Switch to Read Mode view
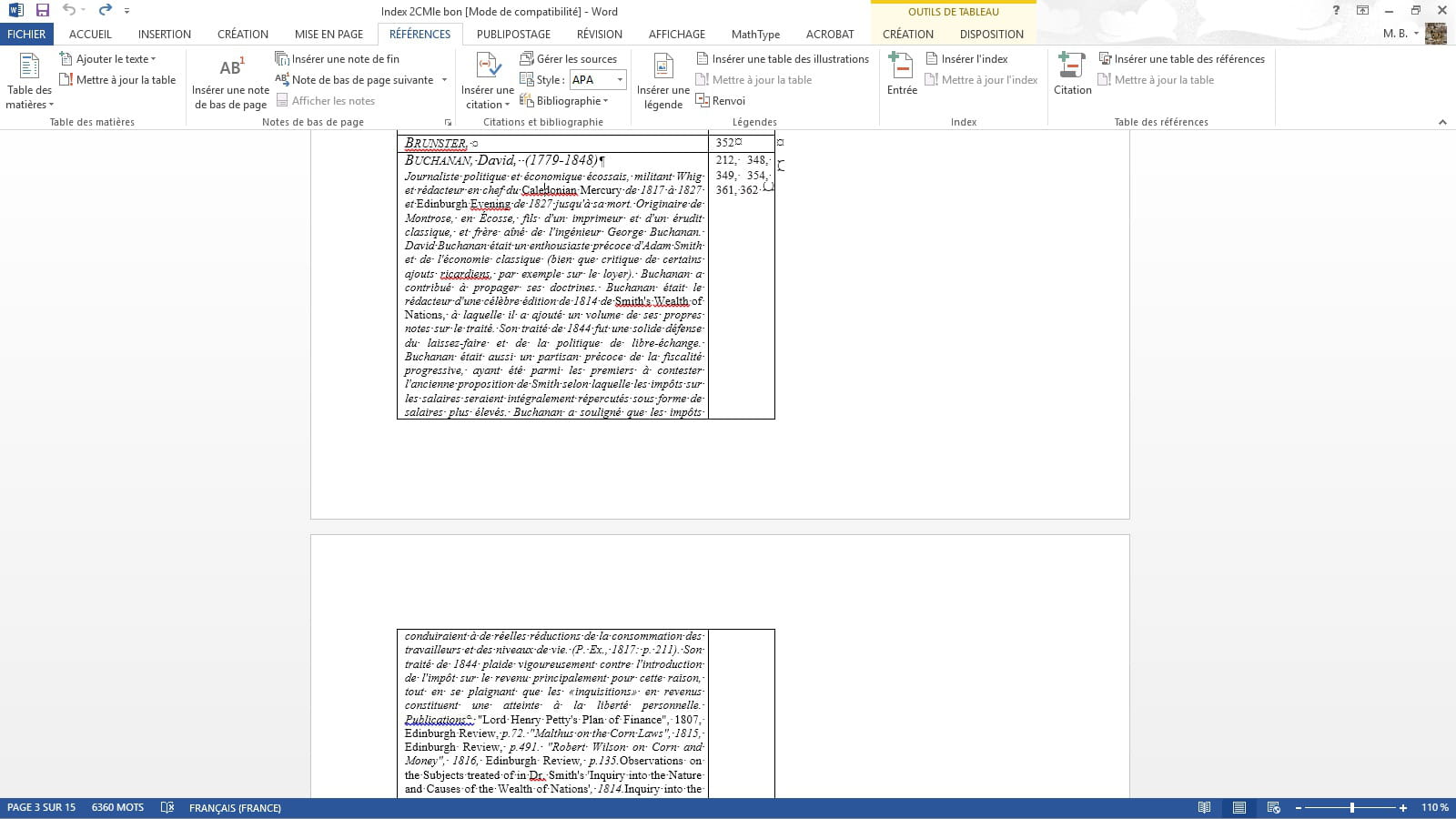The image size is (1456, 819). [x=1204, y=807]
